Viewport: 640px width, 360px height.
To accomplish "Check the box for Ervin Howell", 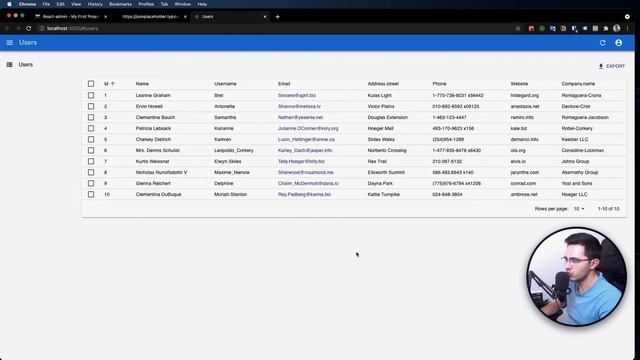I will click(91, 106).
